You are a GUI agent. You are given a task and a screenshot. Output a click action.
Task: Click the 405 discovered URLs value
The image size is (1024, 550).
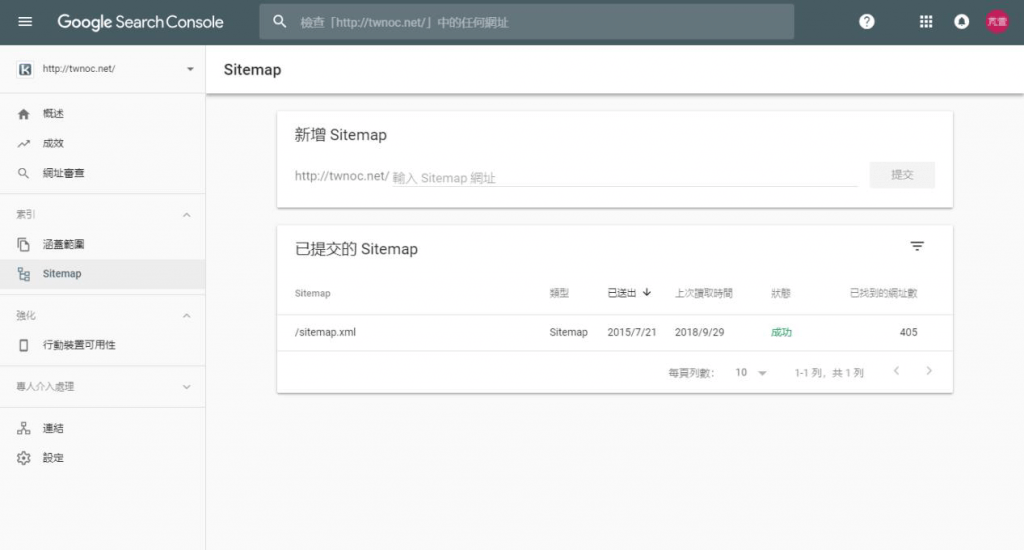[908, 332]
